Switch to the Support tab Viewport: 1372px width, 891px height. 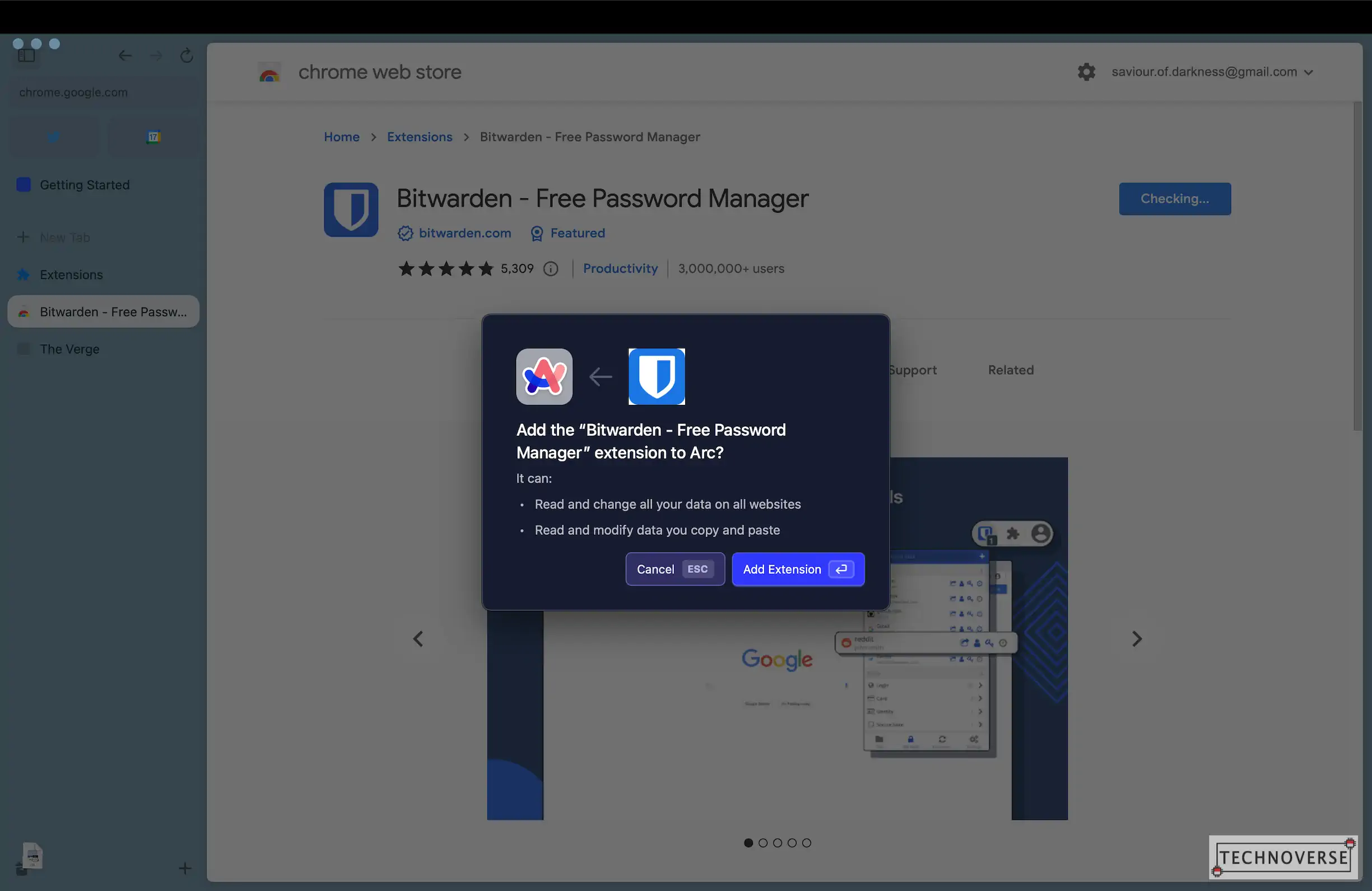(x=913, y=370)
